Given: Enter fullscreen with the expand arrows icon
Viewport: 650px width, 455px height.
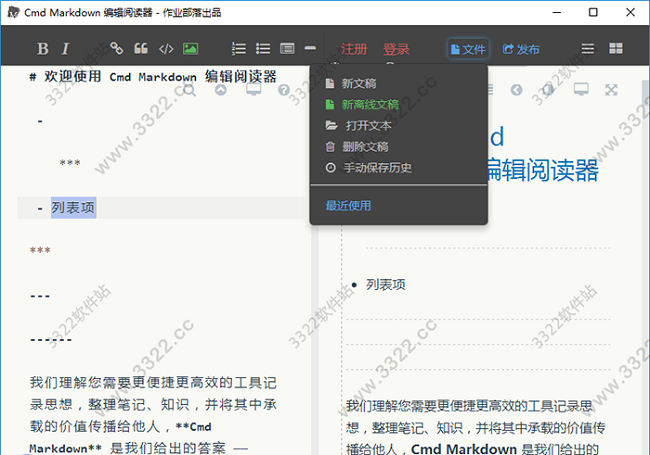Looking at the screenshot, I should 611,90.
